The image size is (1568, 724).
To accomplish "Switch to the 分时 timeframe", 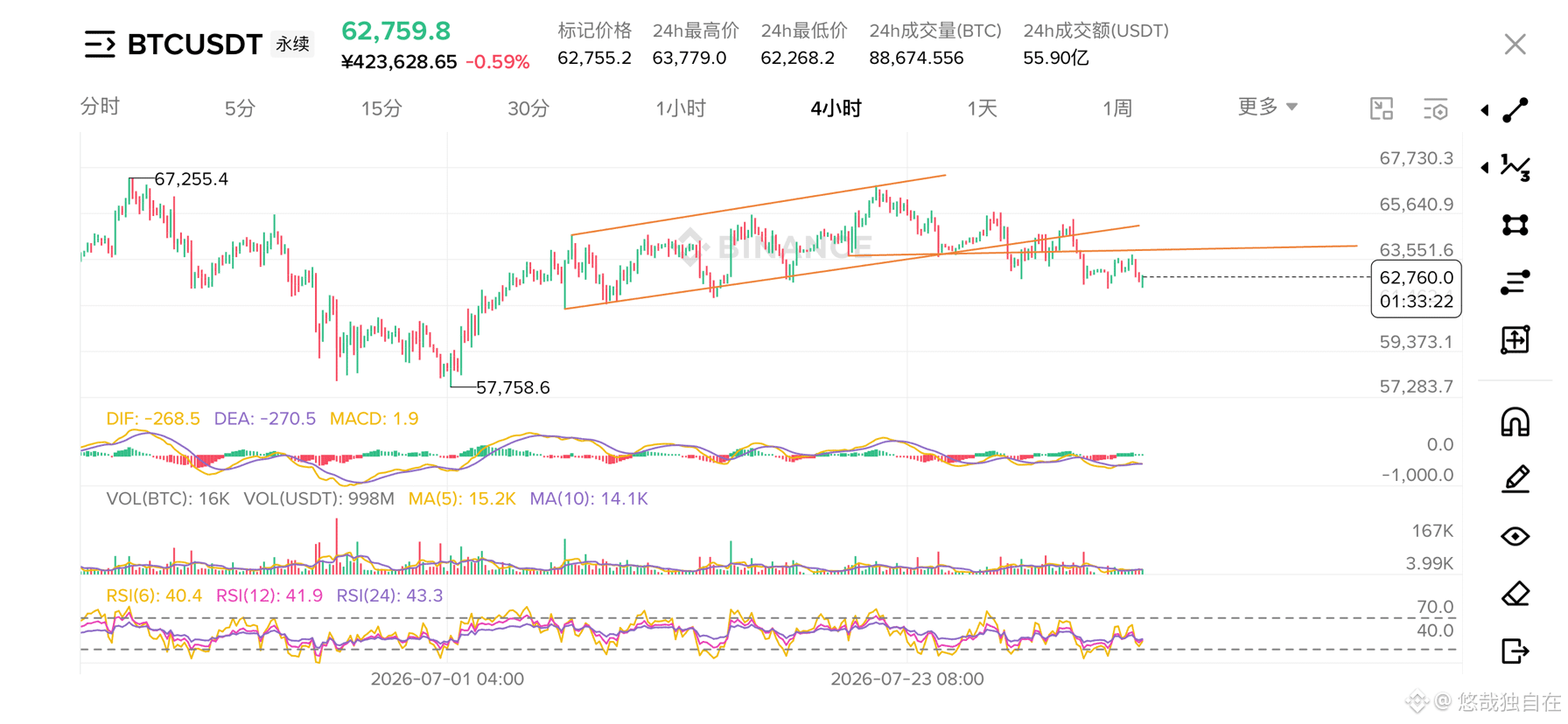I will [100, 107].
